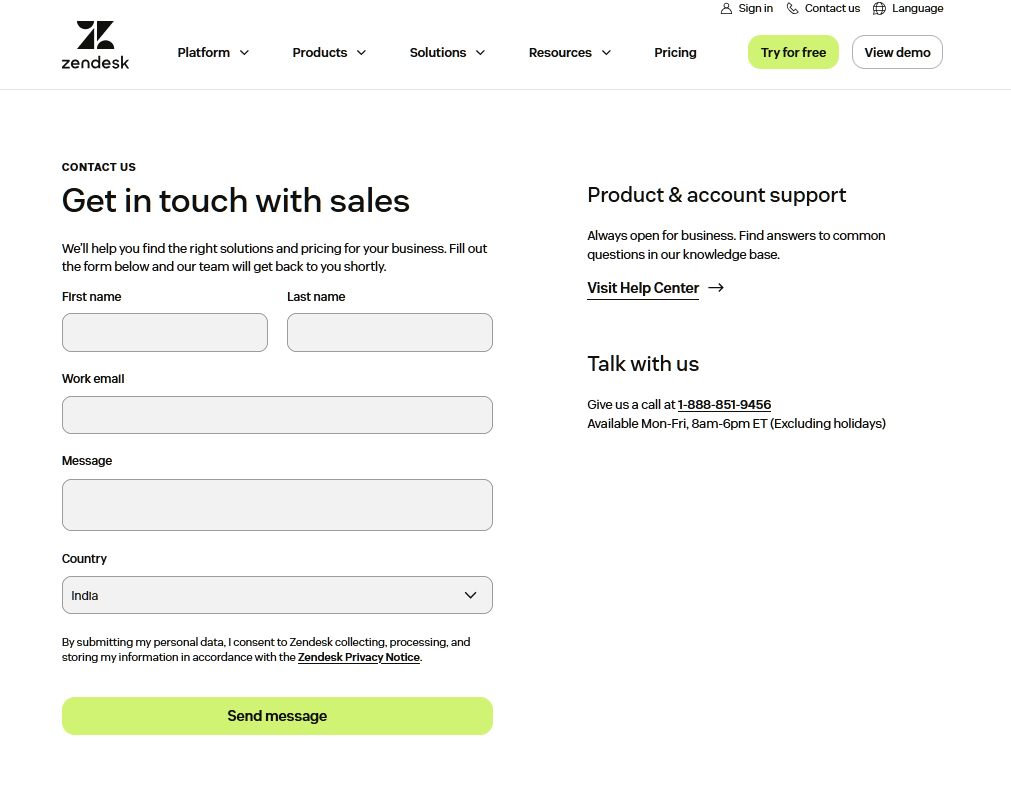Click the Try for free button
Viewport: 1011px width, 786px height.
coord(793,52)
